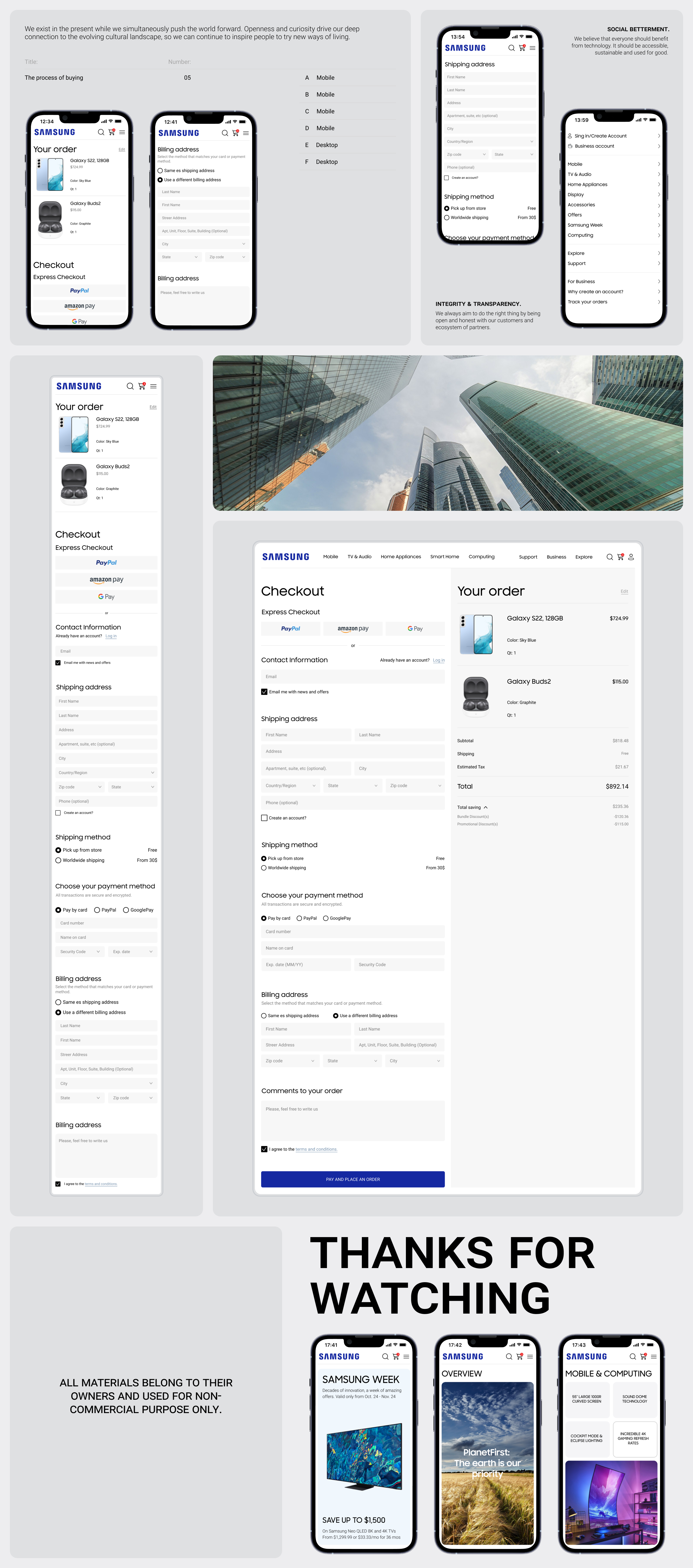Viewport: 693px width, 1568px height.
Task: Open Home Appliances in desktop navigation
Action: click(x=401, y=557)
